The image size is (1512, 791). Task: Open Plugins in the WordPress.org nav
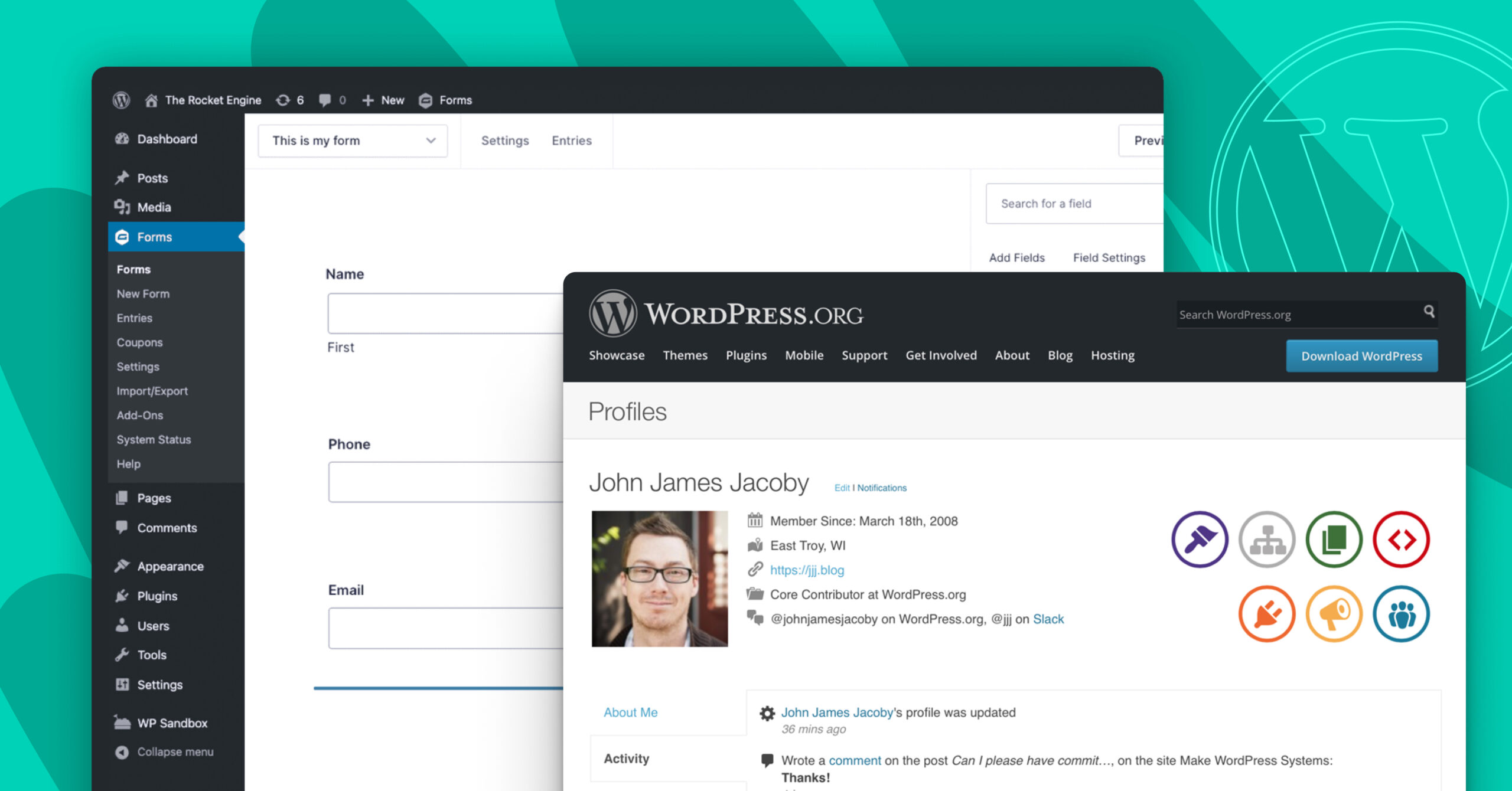(x=746, y=355)
